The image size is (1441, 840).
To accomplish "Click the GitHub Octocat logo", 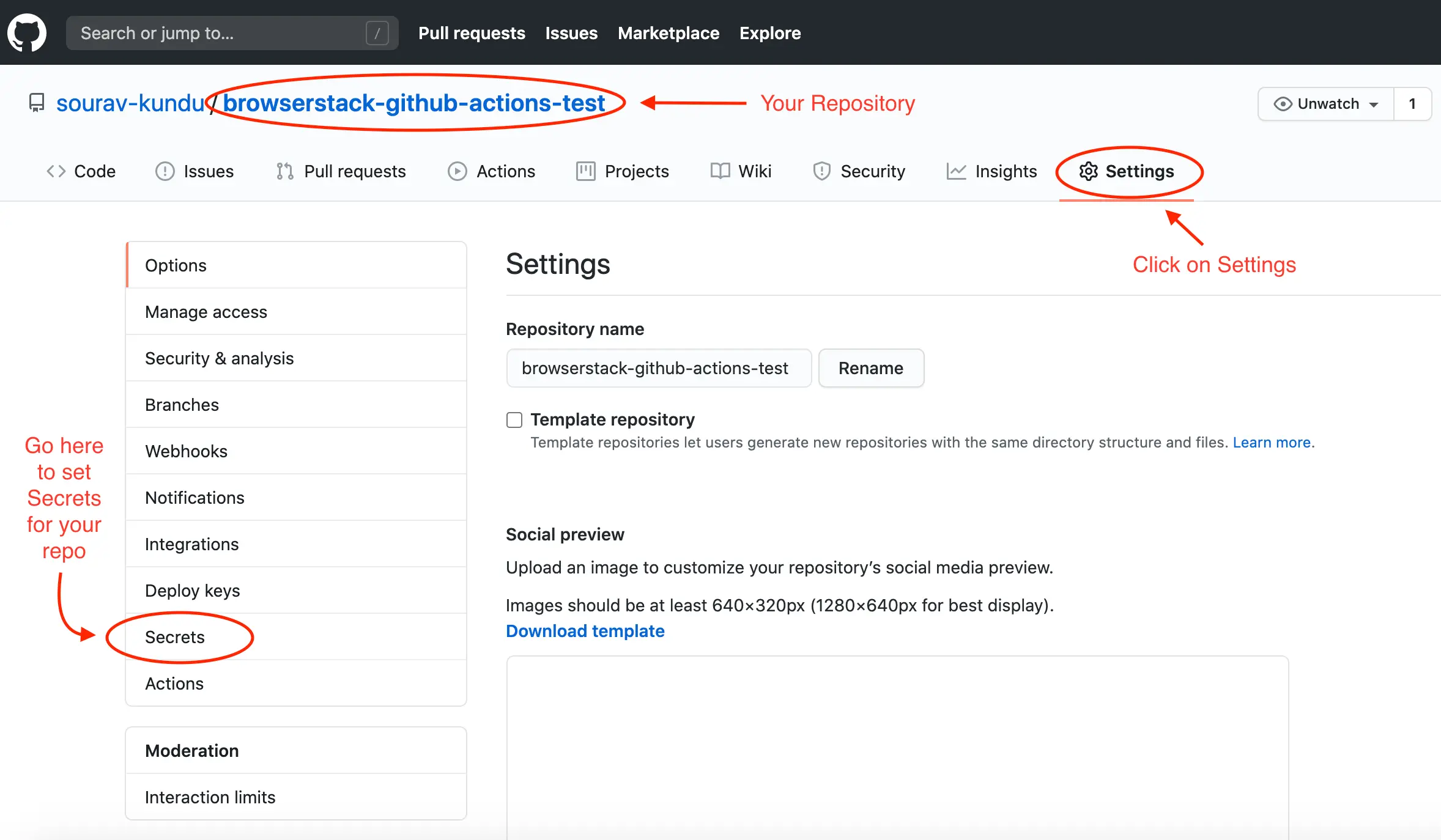I will click(x=27, y=32).
